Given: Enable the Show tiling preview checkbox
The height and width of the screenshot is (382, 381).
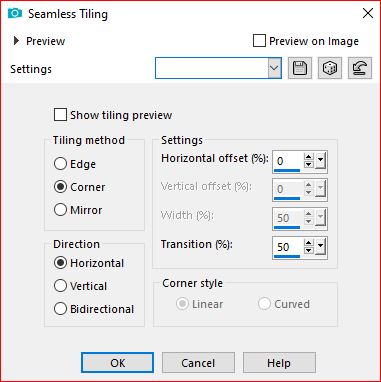Looking at the screenshot, I should pyautogui.click(x=60, y=115).
